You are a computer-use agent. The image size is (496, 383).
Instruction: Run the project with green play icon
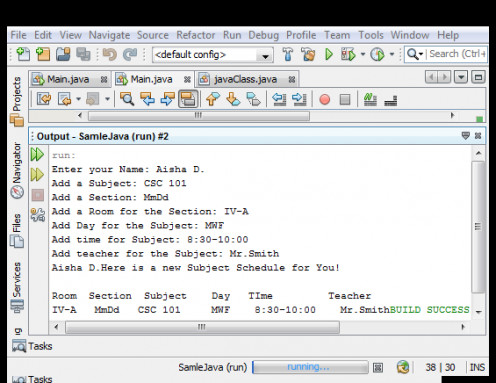[x=329, y=54]
